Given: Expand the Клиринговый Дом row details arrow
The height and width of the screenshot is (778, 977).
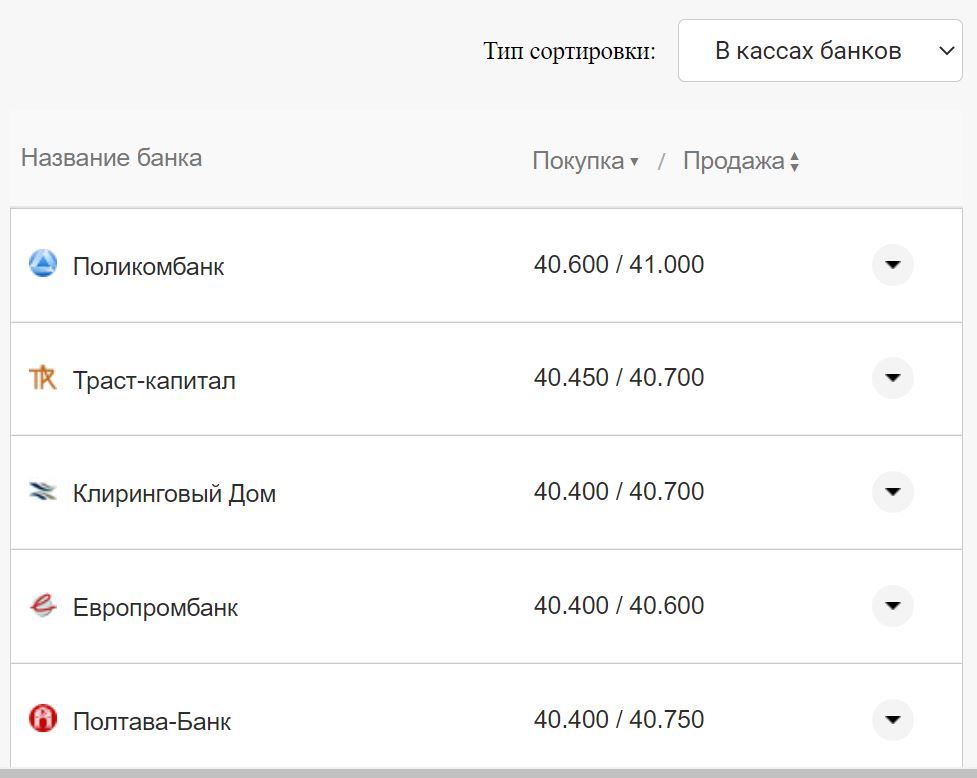Looking at the screenshot, I should [x=893, y=492].
